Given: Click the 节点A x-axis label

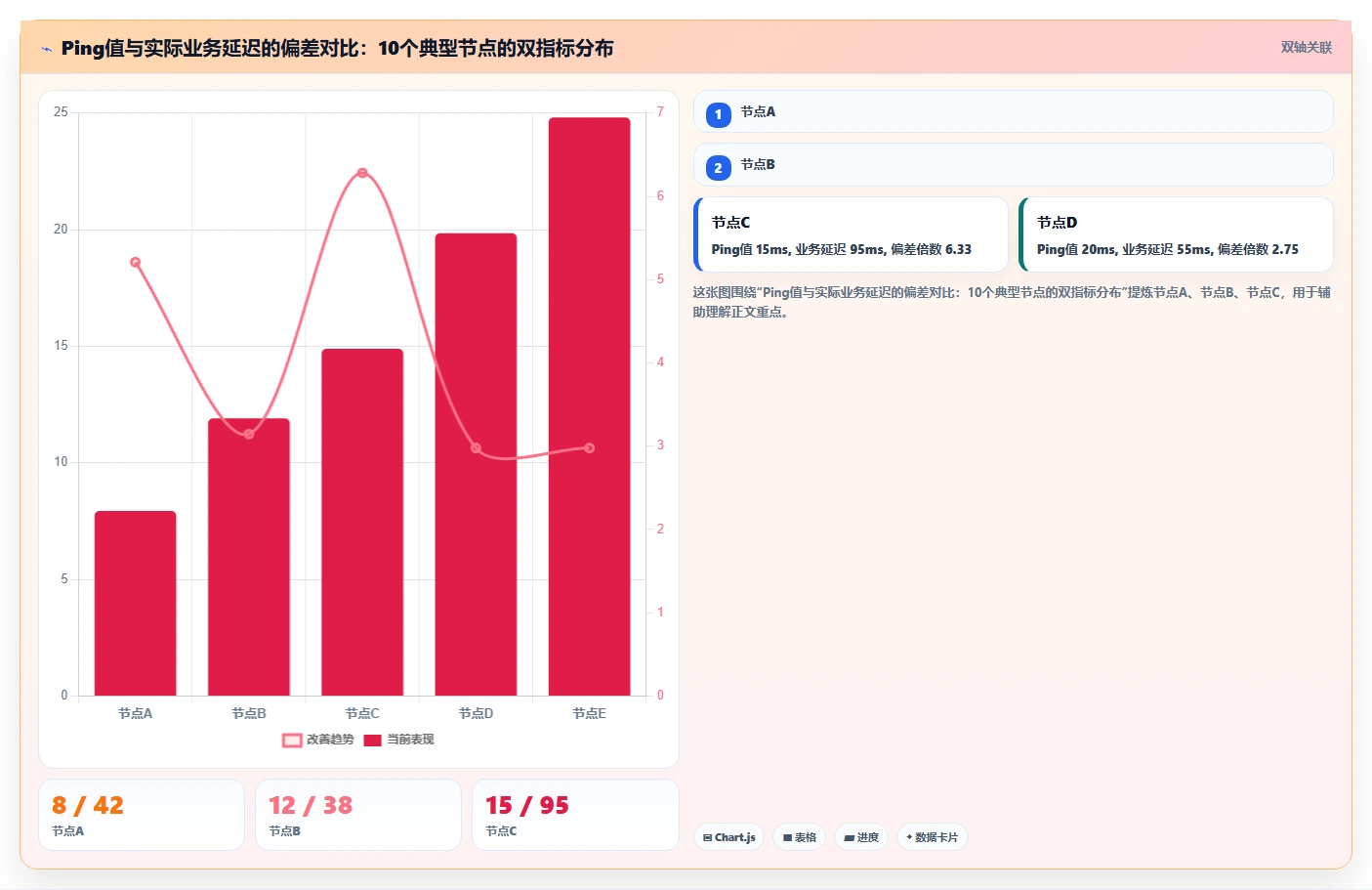Looking at the screenshot, I should (x=135, y=713).
